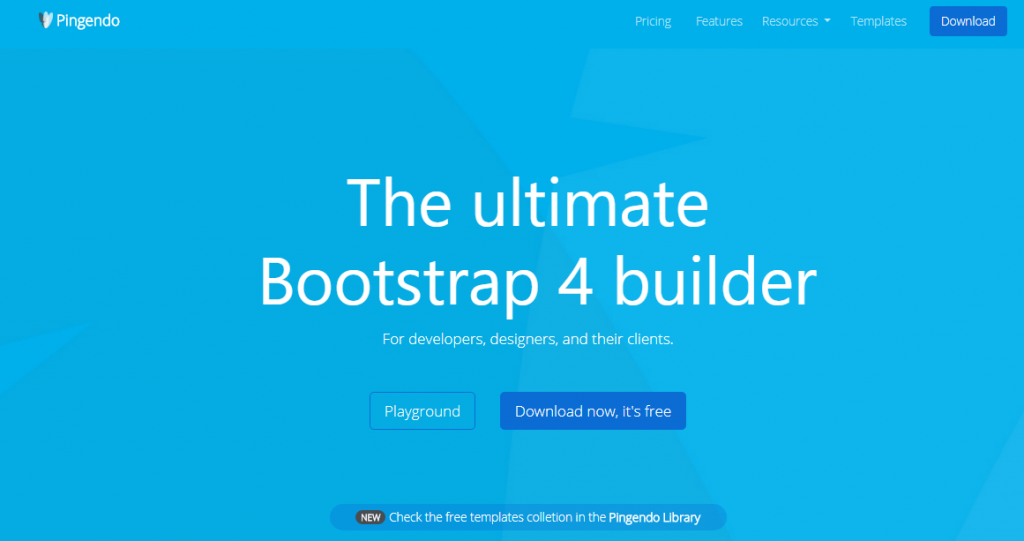Open the Features nav link
The width and height of the screenshot is (1024, 541).
pos(719,21)
